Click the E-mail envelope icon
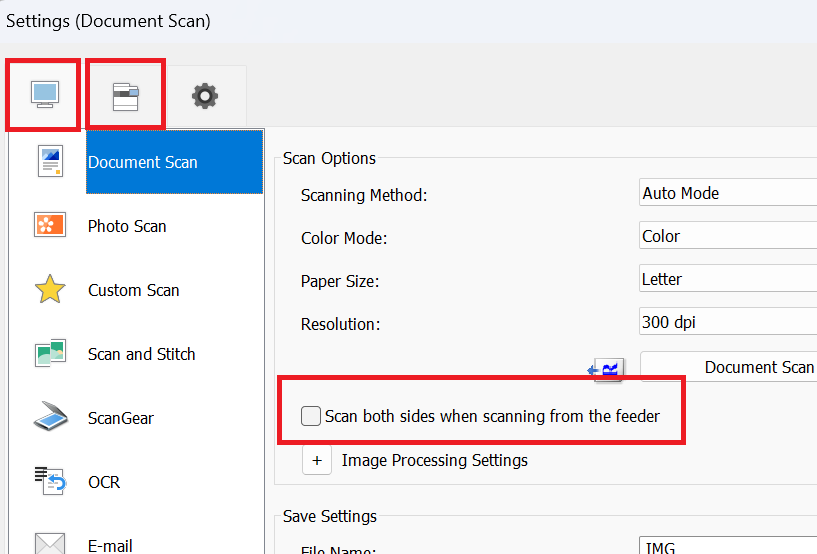Screen dimensions: 817x554 pos(50,543)
